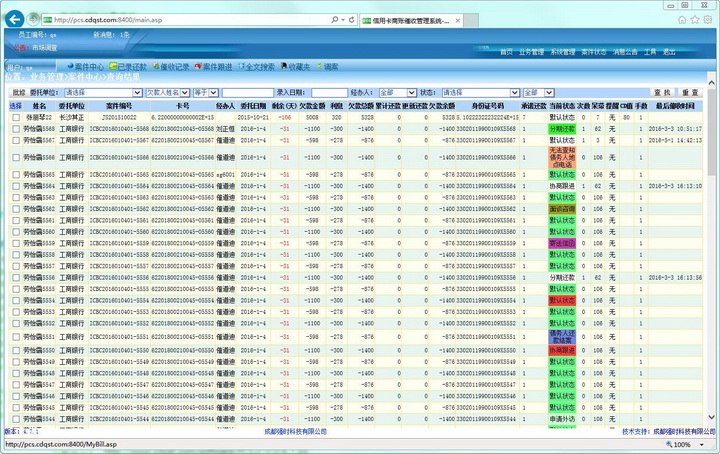This screenshot has height=454, width=720.
Task: Click the refresh icon in address bar
Action: (351, 20)
